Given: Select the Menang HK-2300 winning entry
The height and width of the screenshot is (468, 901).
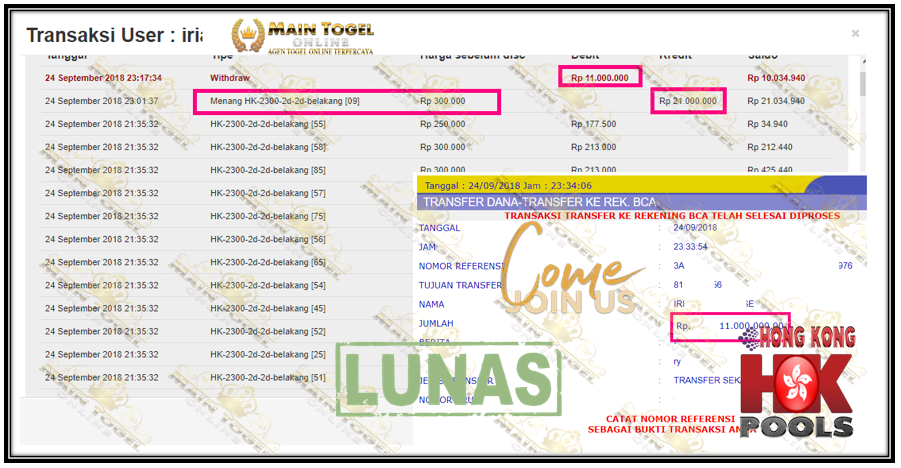Looking at the screenshot, I should coord(285,101).
